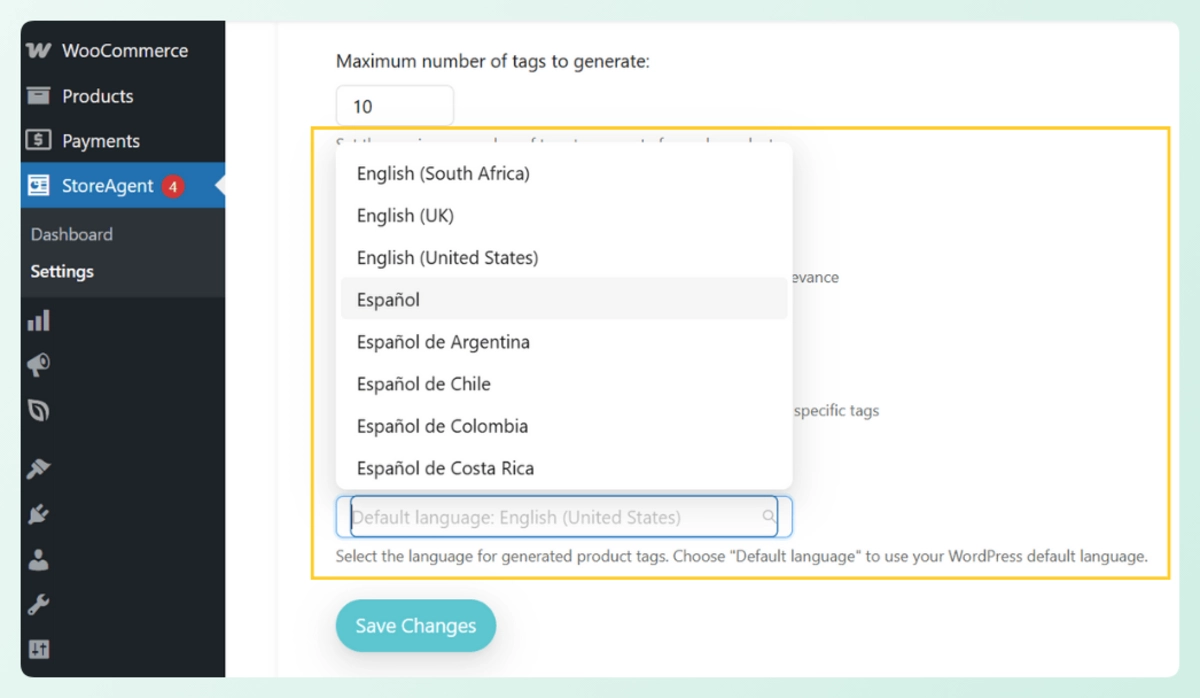
Task: Open the leaf icon in sidebar
Action: tap(39, 411)
